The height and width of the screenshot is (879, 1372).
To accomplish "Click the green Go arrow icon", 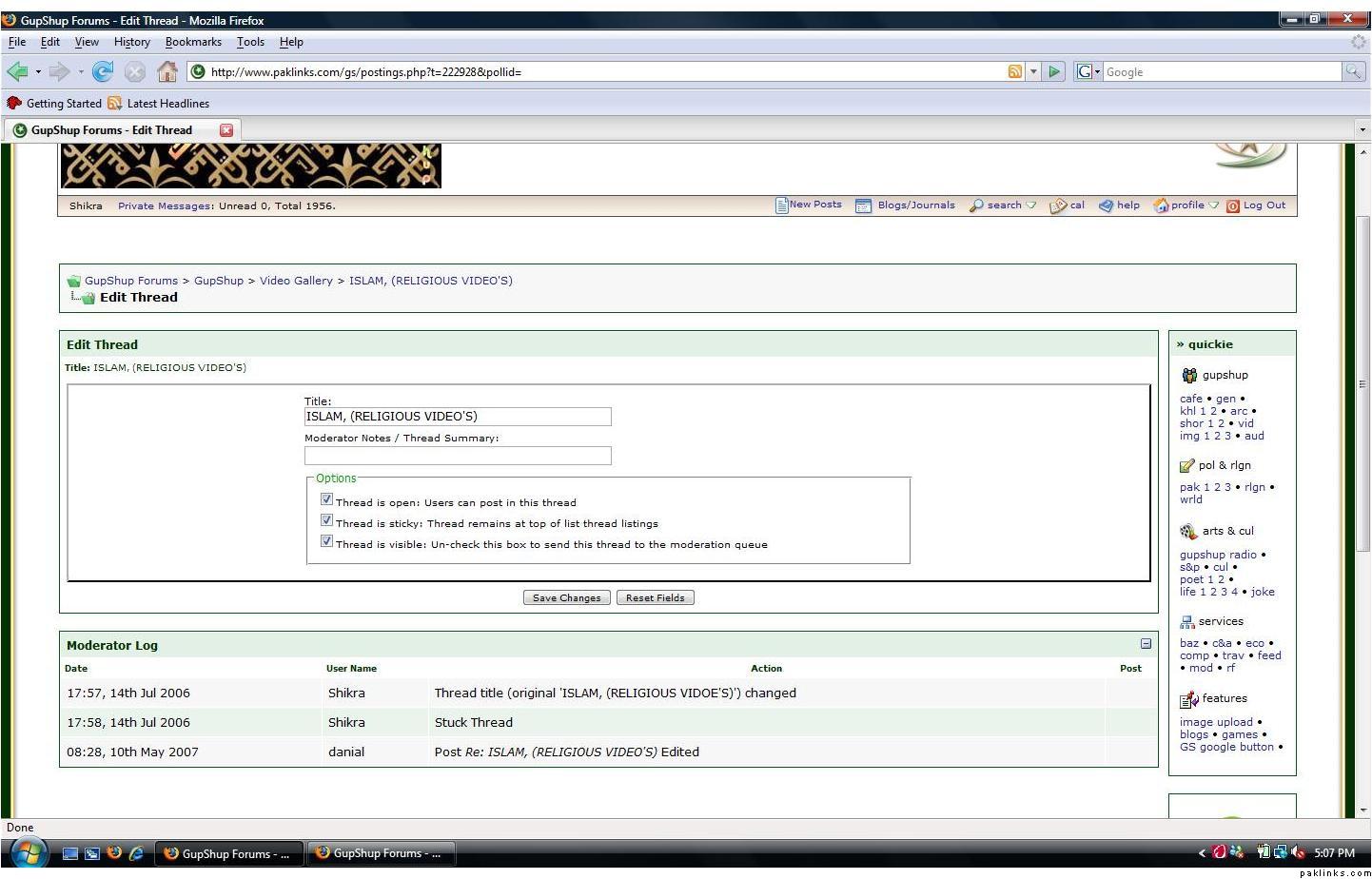I will (x=1054, y=71).
